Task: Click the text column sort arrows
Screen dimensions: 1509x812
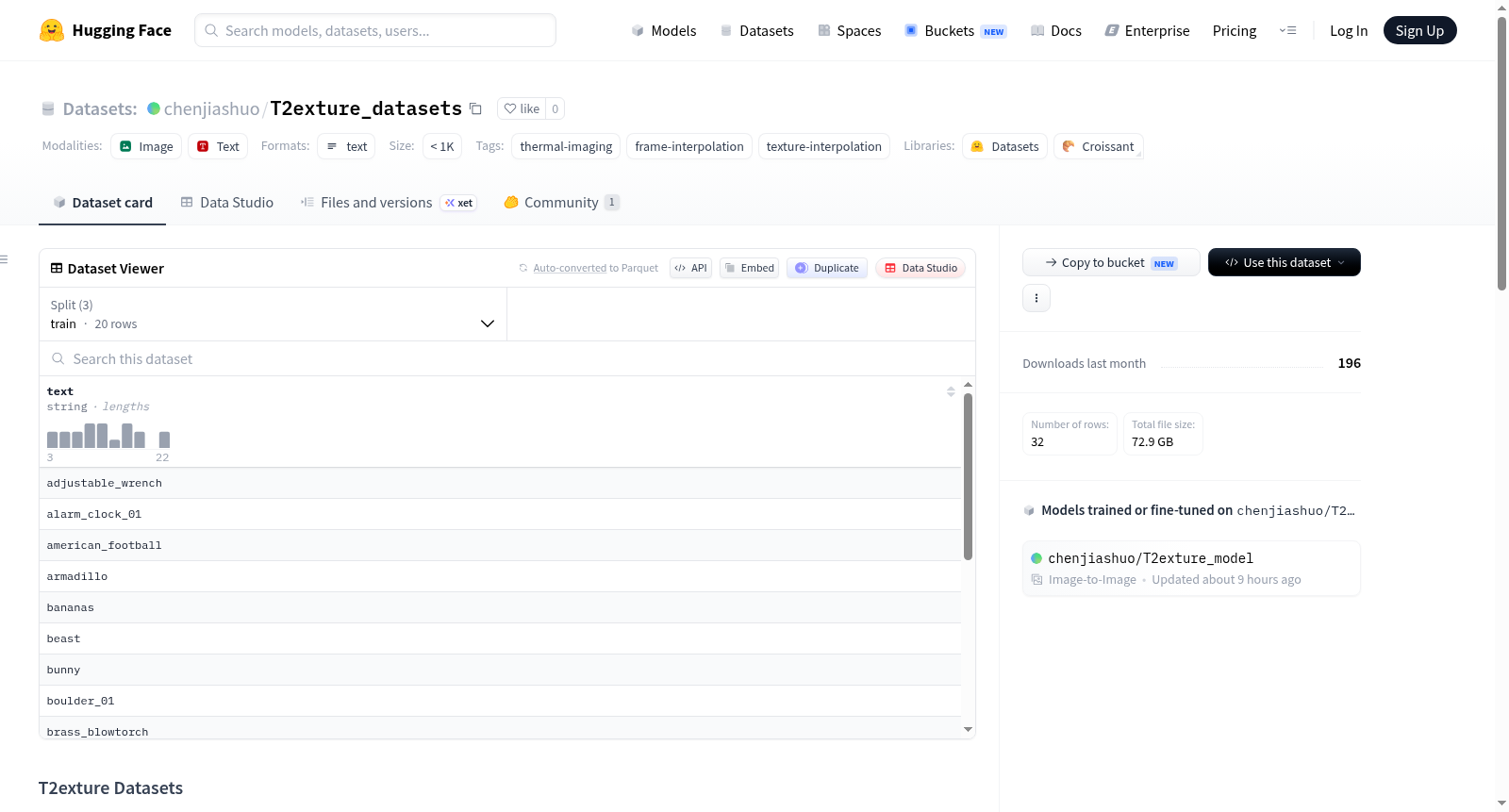Action: (951, 391)
